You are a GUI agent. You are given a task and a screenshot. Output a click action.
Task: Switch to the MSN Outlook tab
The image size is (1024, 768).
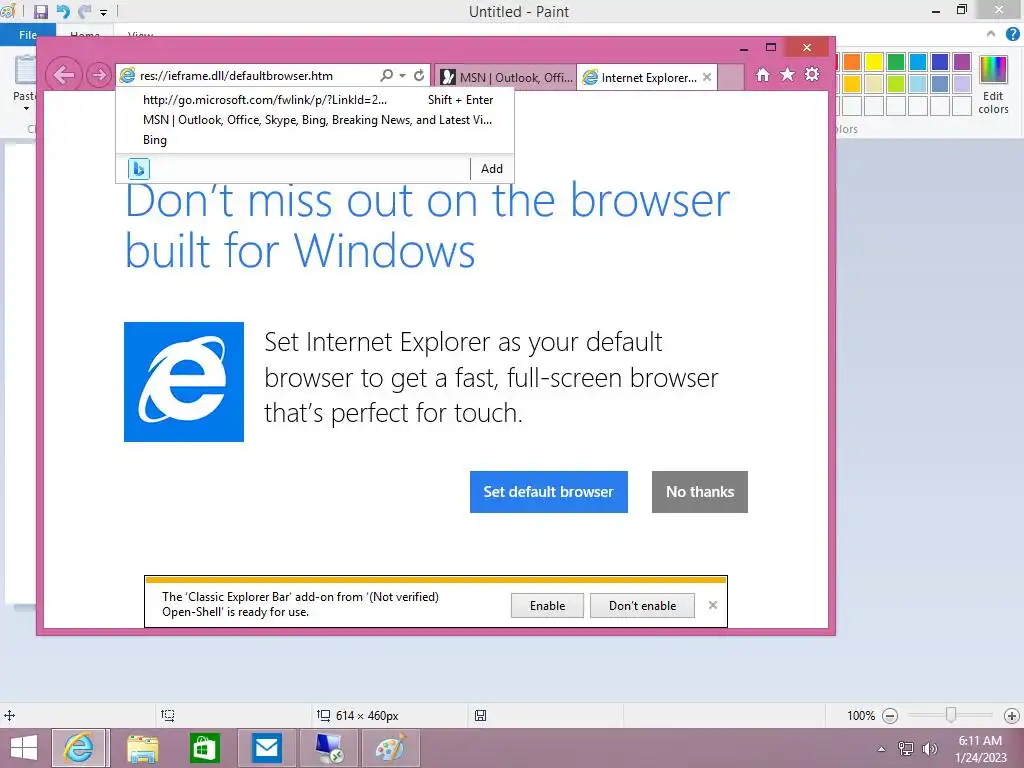(505, 78)
